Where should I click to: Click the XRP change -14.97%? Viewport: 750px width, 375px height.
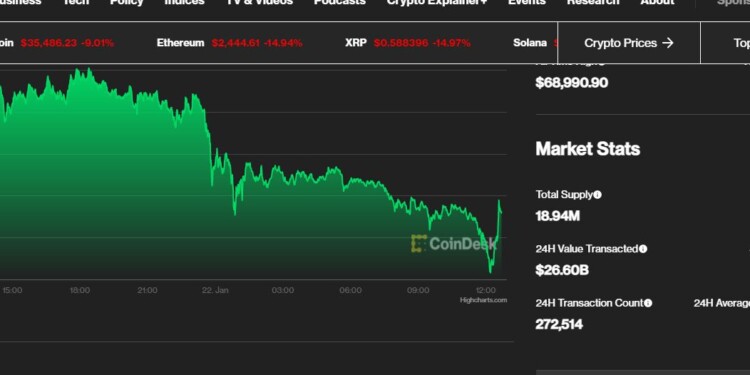coord(452,43)
